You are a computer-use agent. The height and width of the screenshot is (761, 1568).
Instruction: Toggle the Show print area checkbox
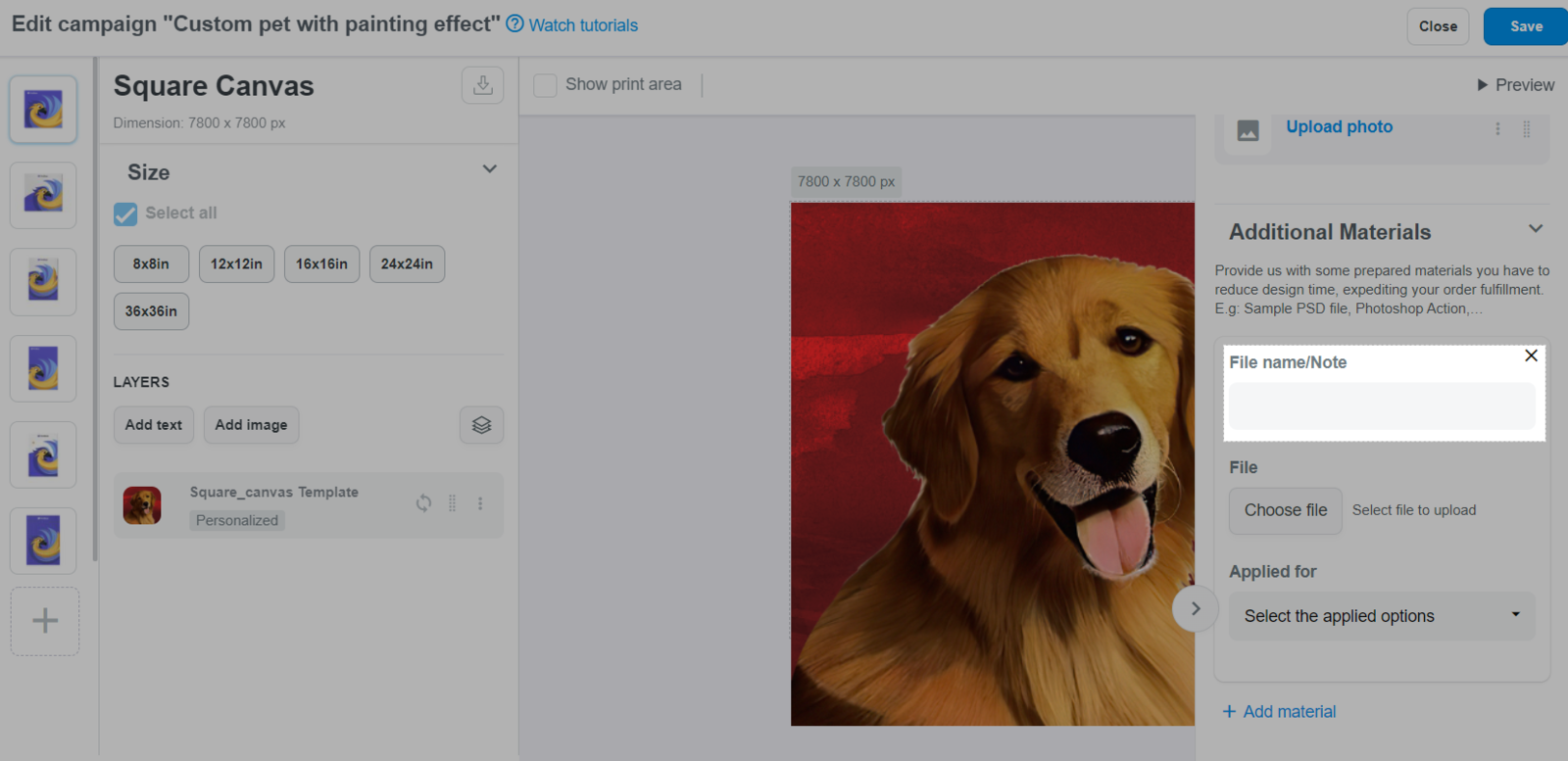(545, 85)
